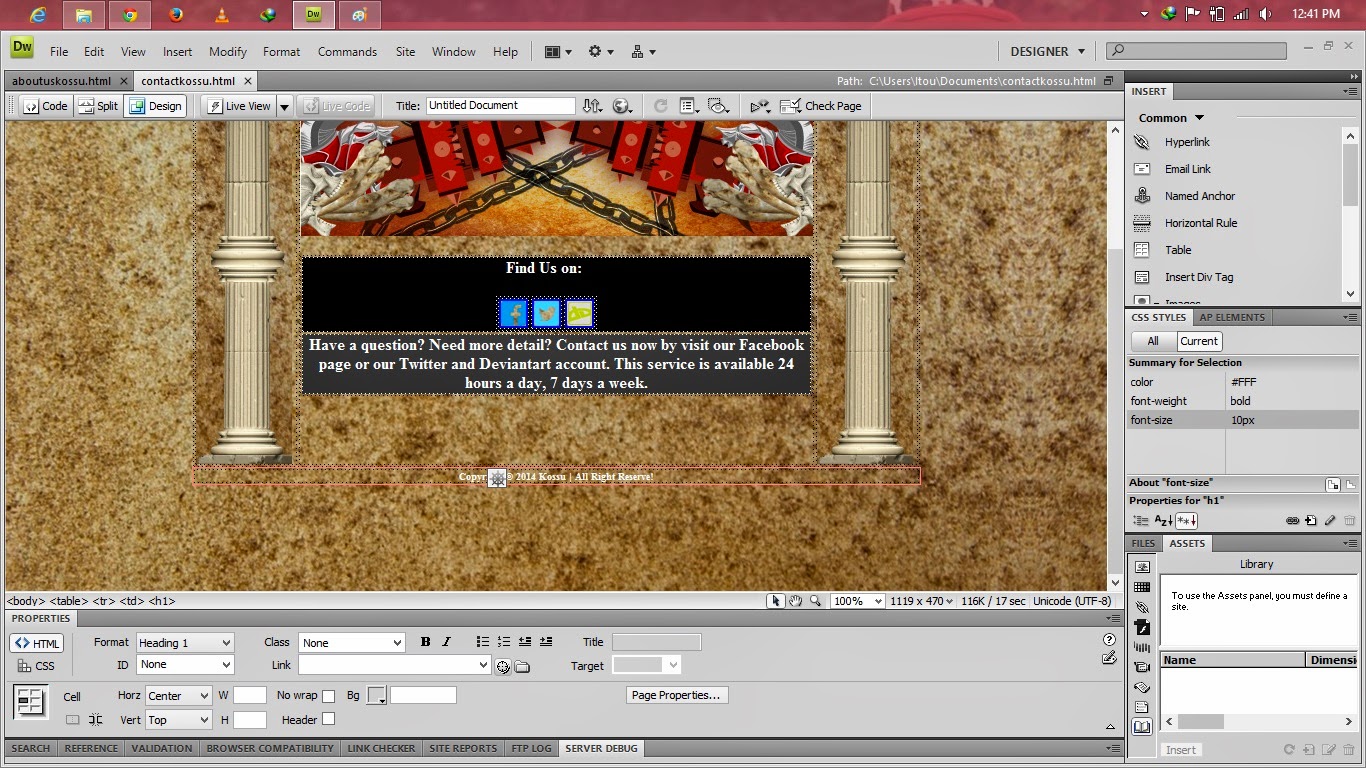Toggle Italic in the Properties panel
This screenshot has height=768, width=1366.
[446, 642]
